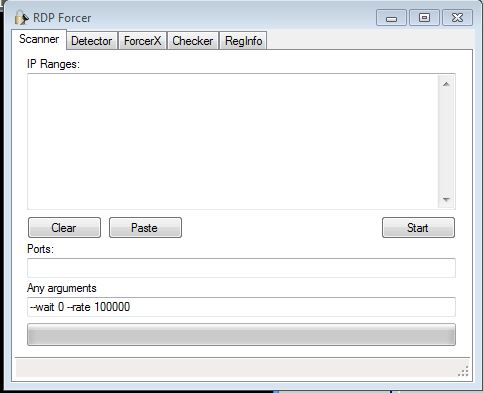This screenshot has width=484, height=393.
Task: Click the Clear button
Action: pyautogui.click(x=64, y=228)
